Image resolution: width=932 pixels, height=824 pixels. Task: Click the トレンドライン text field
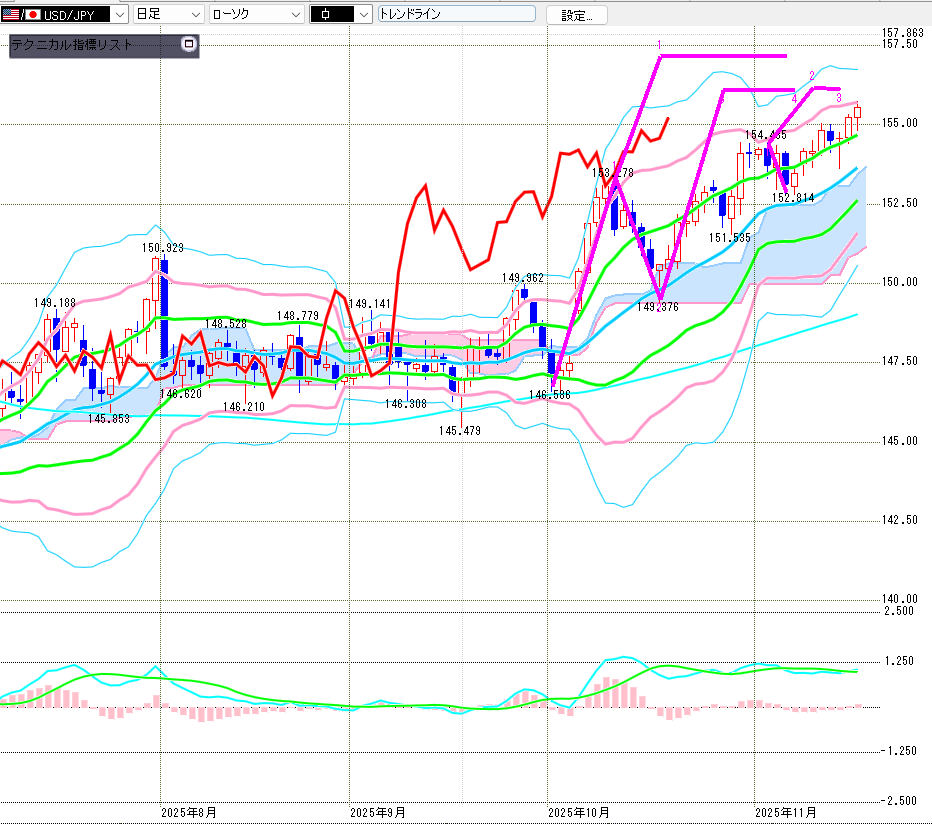(457, 15)
